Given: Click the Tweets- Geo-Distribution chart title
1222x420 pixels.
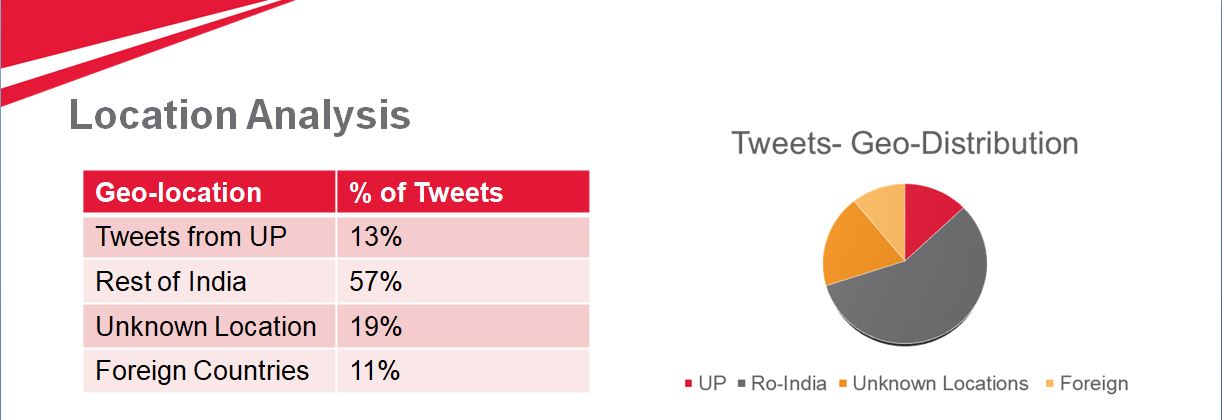Looking at the screenshot, I should (905, 143).
